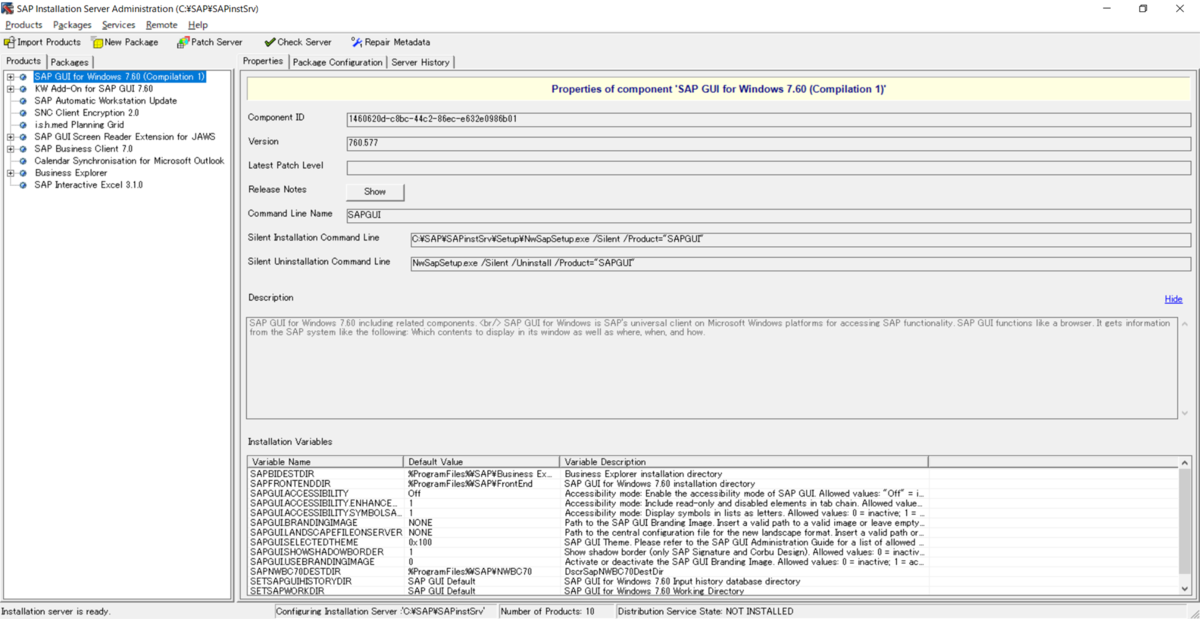
Task: Click the icon beside Calendar Synchronisation for Microsoft Outlook
Action: [x=23, y=161]
